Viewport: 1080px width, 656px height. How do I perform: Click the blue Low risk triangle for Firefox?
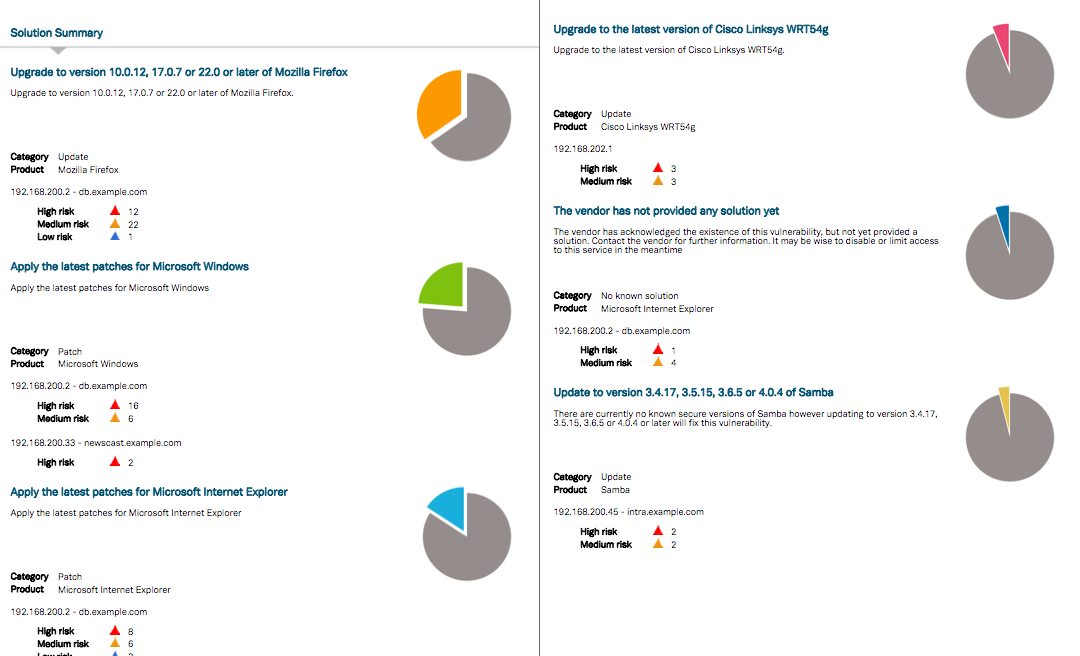coord(115,237)
